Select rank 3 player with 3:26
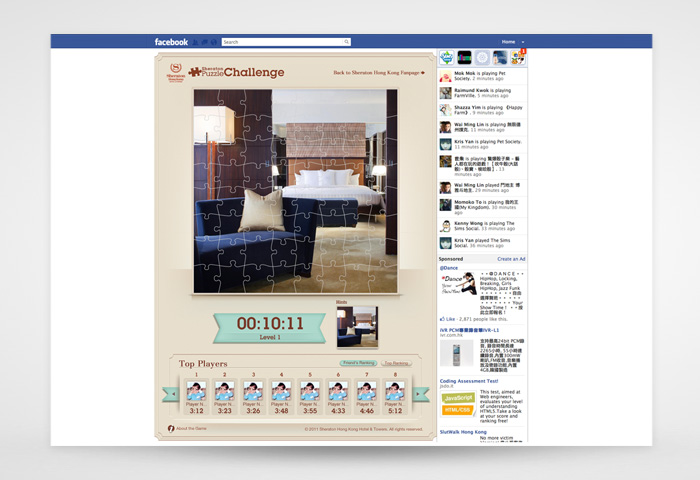The image size is (700, 480). pyautogui.click(x=253, y=397)
